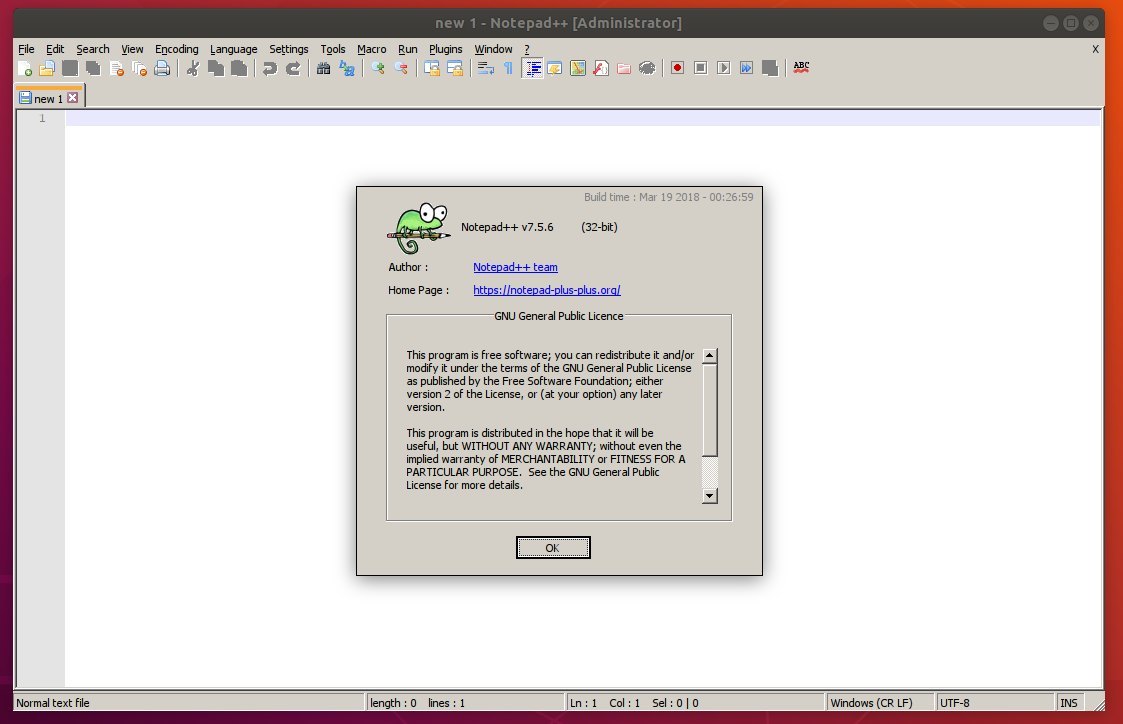Viewport: 1123px width, 724px height.
Task: Click line number 1 in editor margin
Action: pos(42,118)
